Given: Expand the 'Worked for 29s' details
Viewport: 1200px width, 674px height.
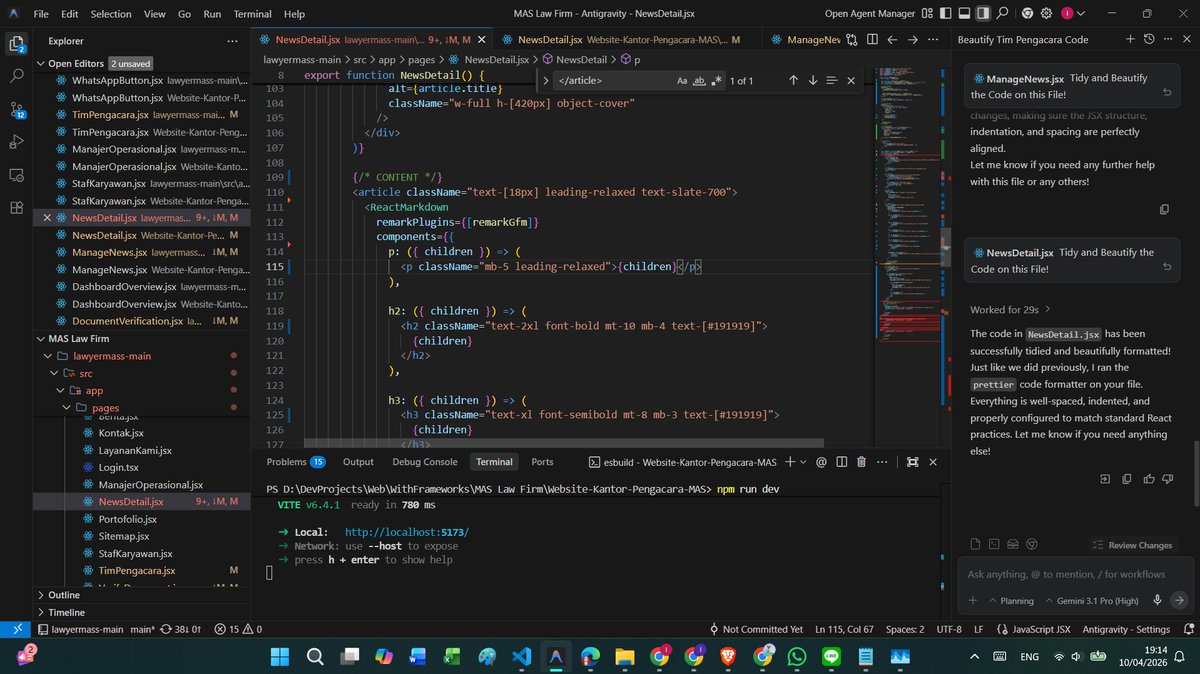Looking at the screenshot, I should (1010, 310).
